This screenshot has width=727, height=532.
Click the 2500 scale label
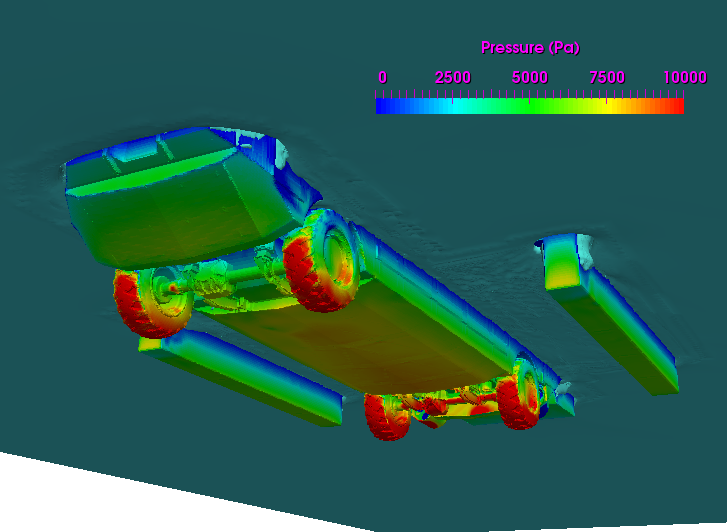[x=453, y=77]
